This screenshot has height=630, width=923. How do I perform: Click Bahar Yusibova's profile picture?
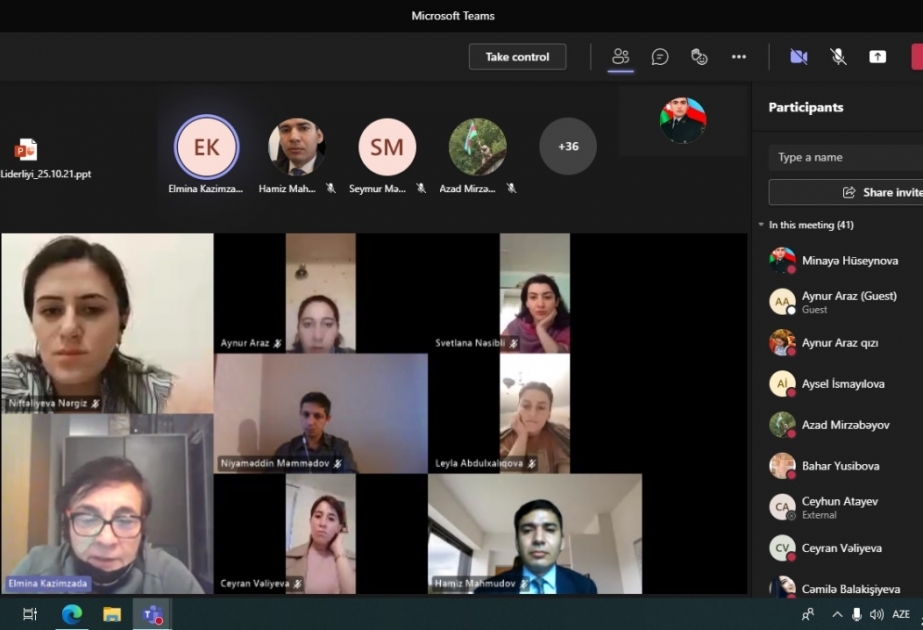[782, 466]
